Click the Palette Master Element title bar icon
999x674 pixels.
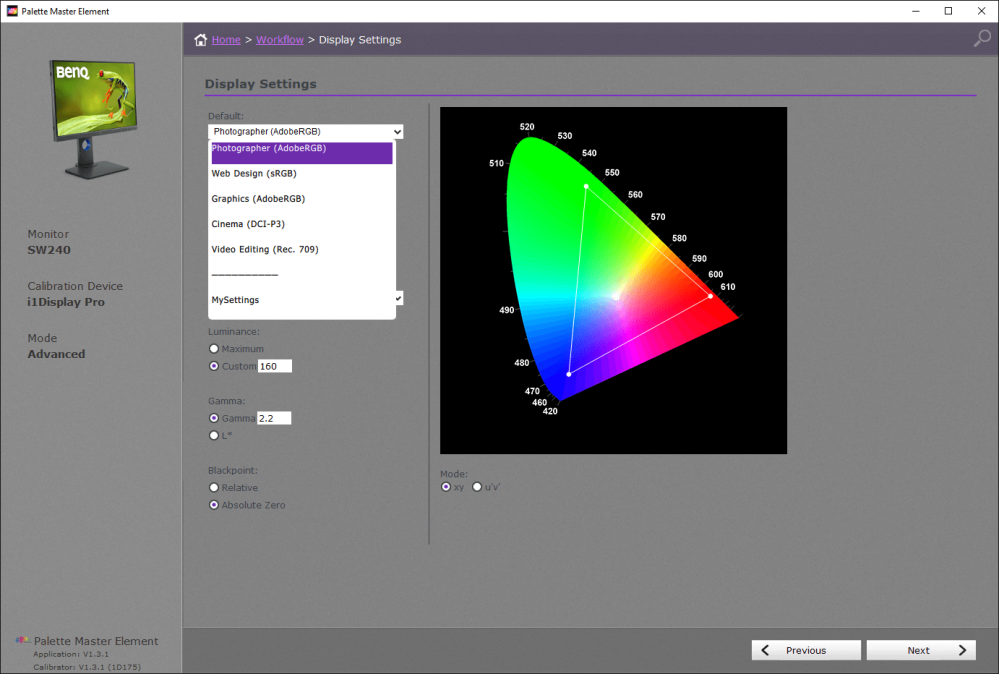coord(12,11)
